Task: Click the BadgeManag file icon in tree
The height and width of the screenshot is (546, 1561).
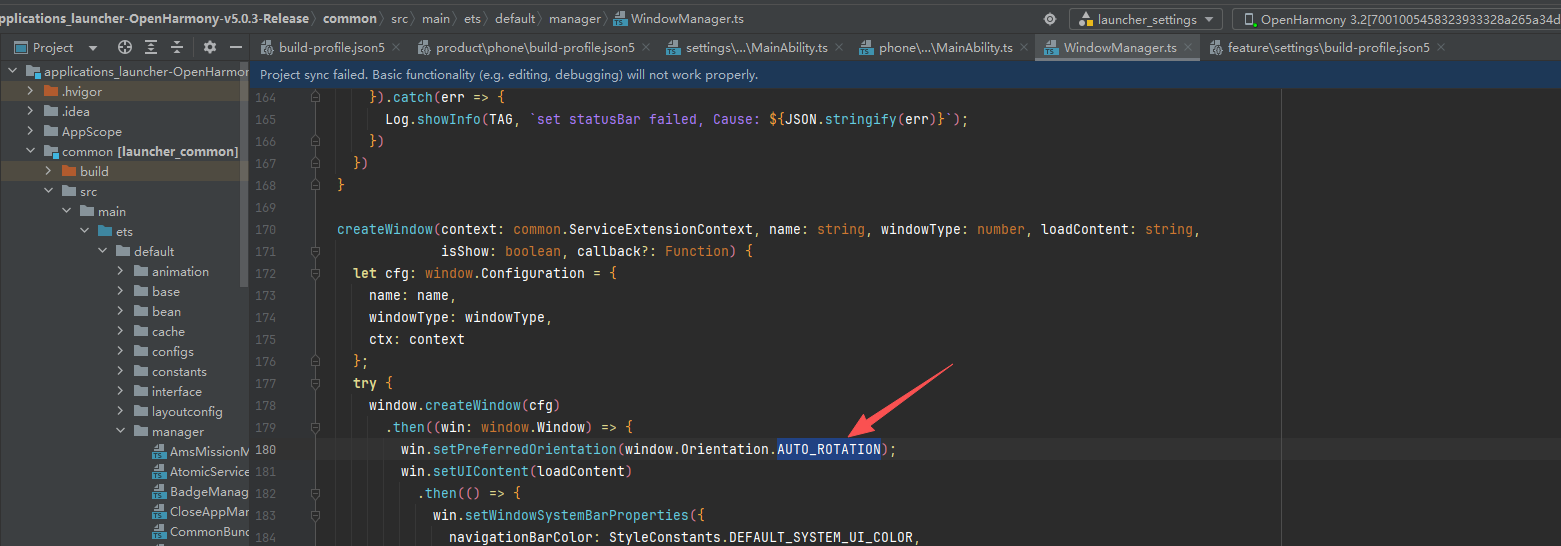Action: pos(159,492)
